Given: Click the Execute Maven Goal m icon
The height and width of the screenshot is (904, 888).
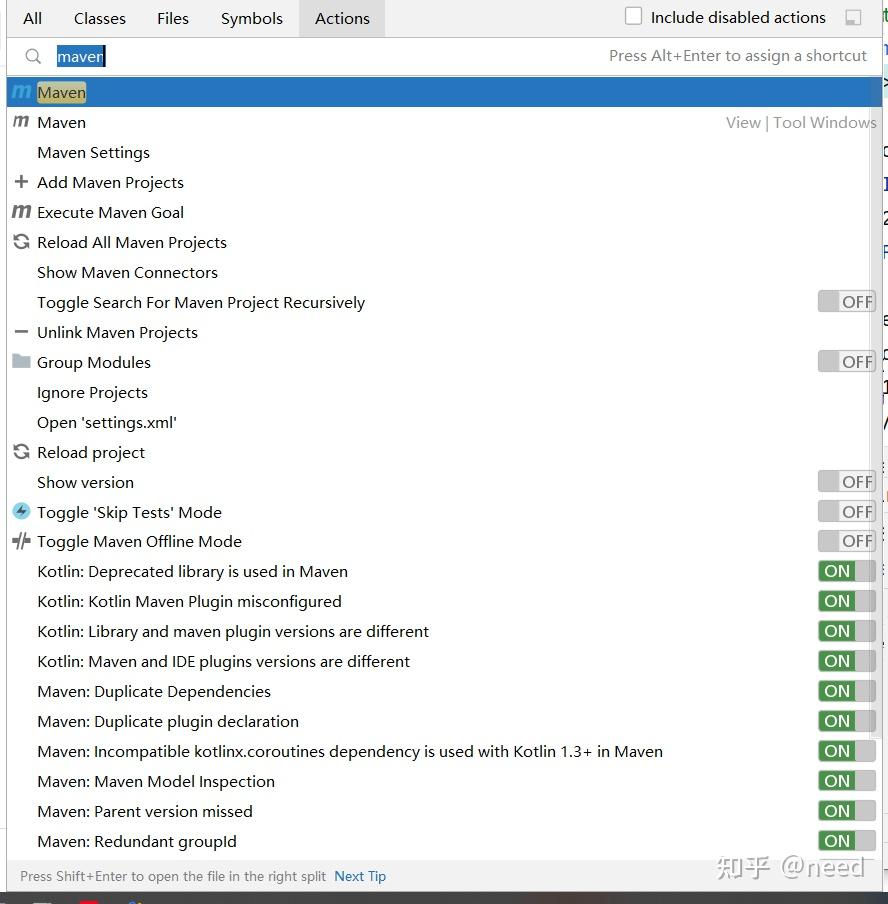Looking at the screenshot, I should (21, 212).
